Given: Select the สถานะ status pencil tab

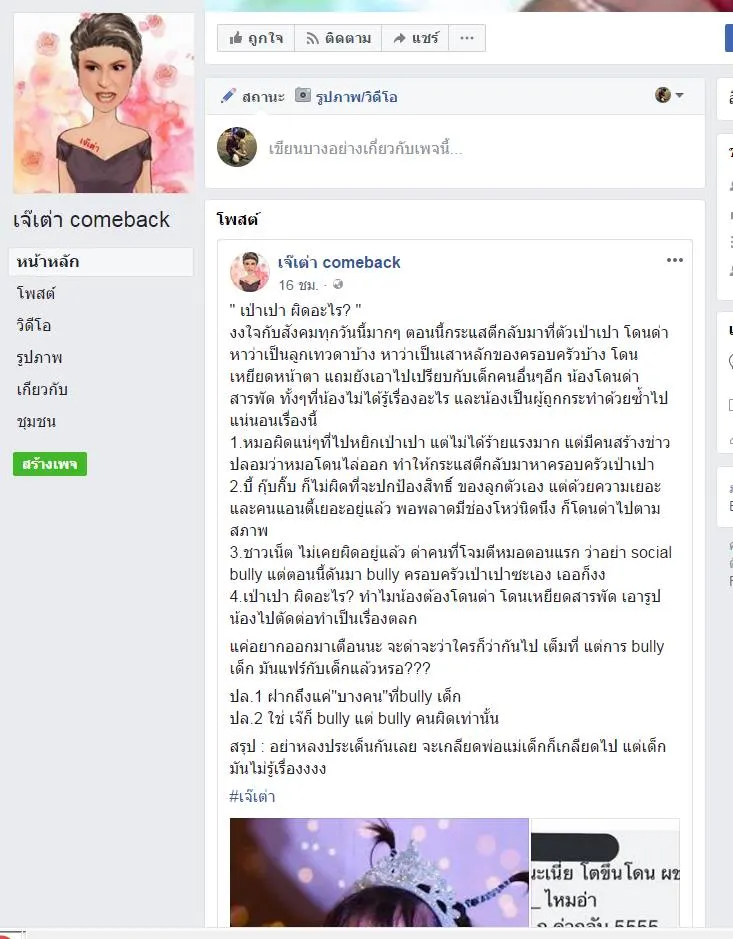Looking at the screenshot, I should (252, 96).
